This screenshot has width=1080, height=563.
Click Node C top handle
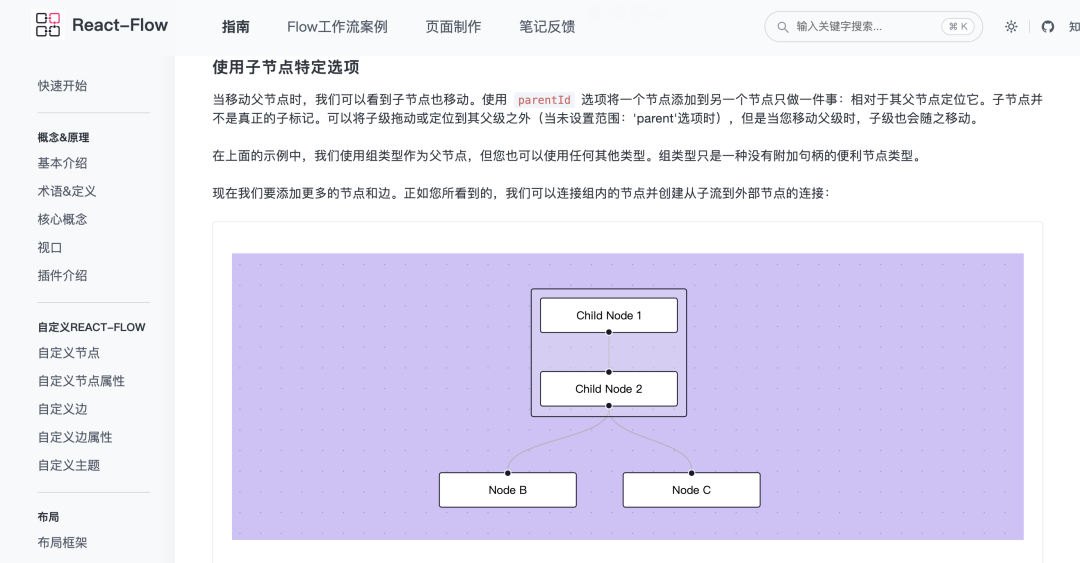pos(692,473)
